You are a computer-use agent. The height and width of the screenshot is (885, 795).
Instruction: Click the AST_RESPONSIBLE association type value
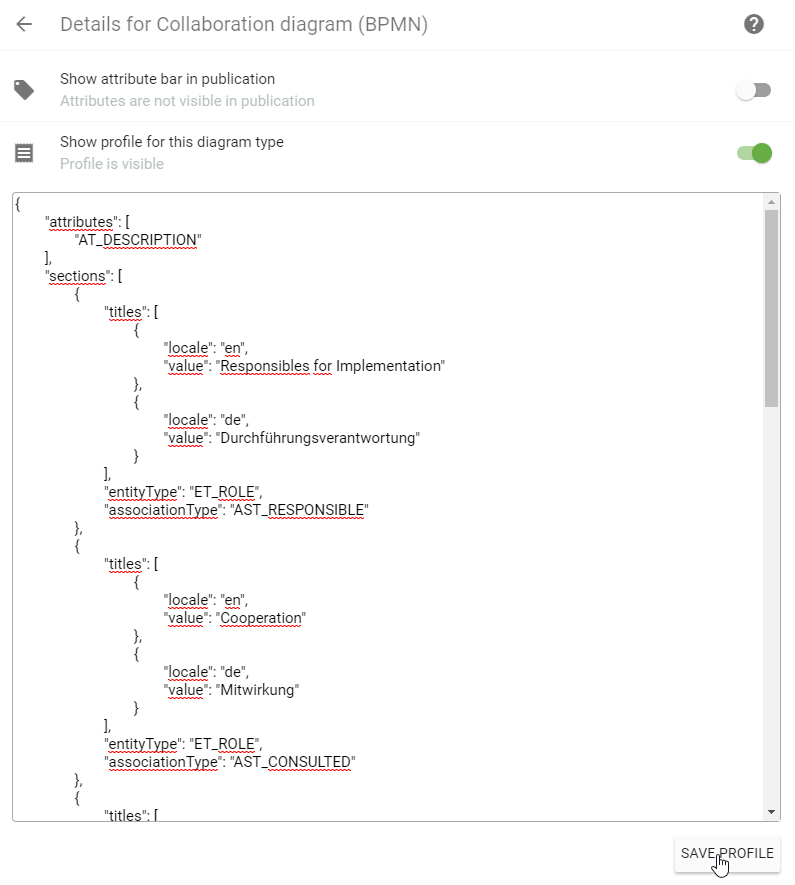coord(298,510)
